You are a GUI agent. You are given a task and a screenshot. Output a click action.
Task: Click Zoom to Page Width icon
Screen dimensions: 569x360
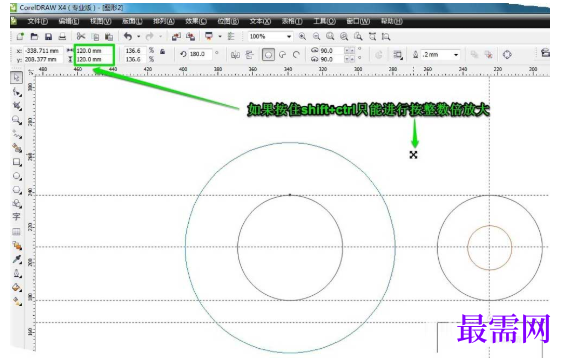point(372,36)
